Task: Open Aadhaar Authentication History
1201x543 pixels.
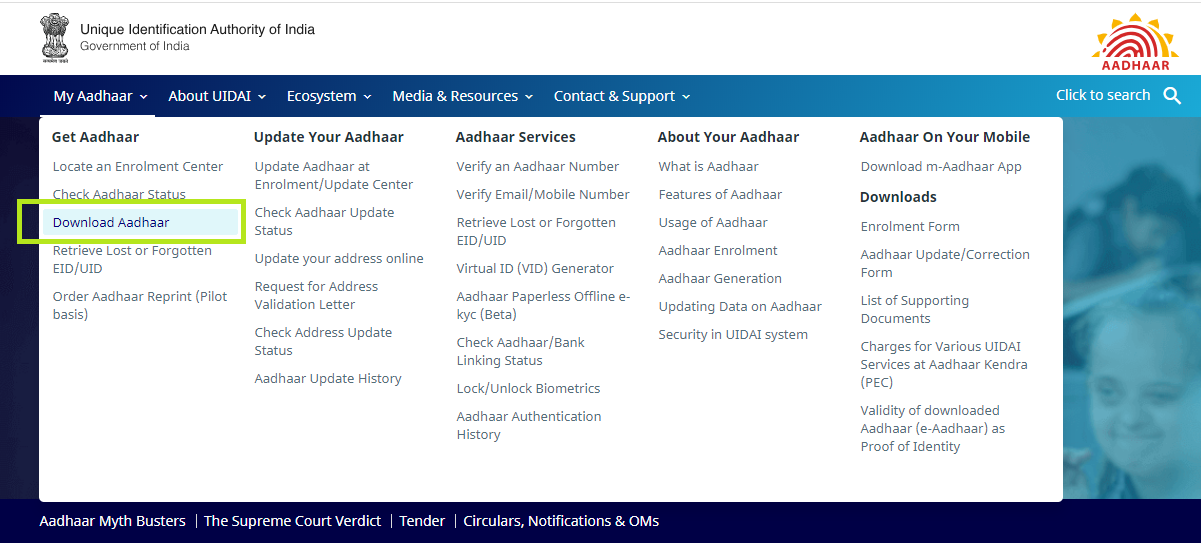Action: [529, 426]
